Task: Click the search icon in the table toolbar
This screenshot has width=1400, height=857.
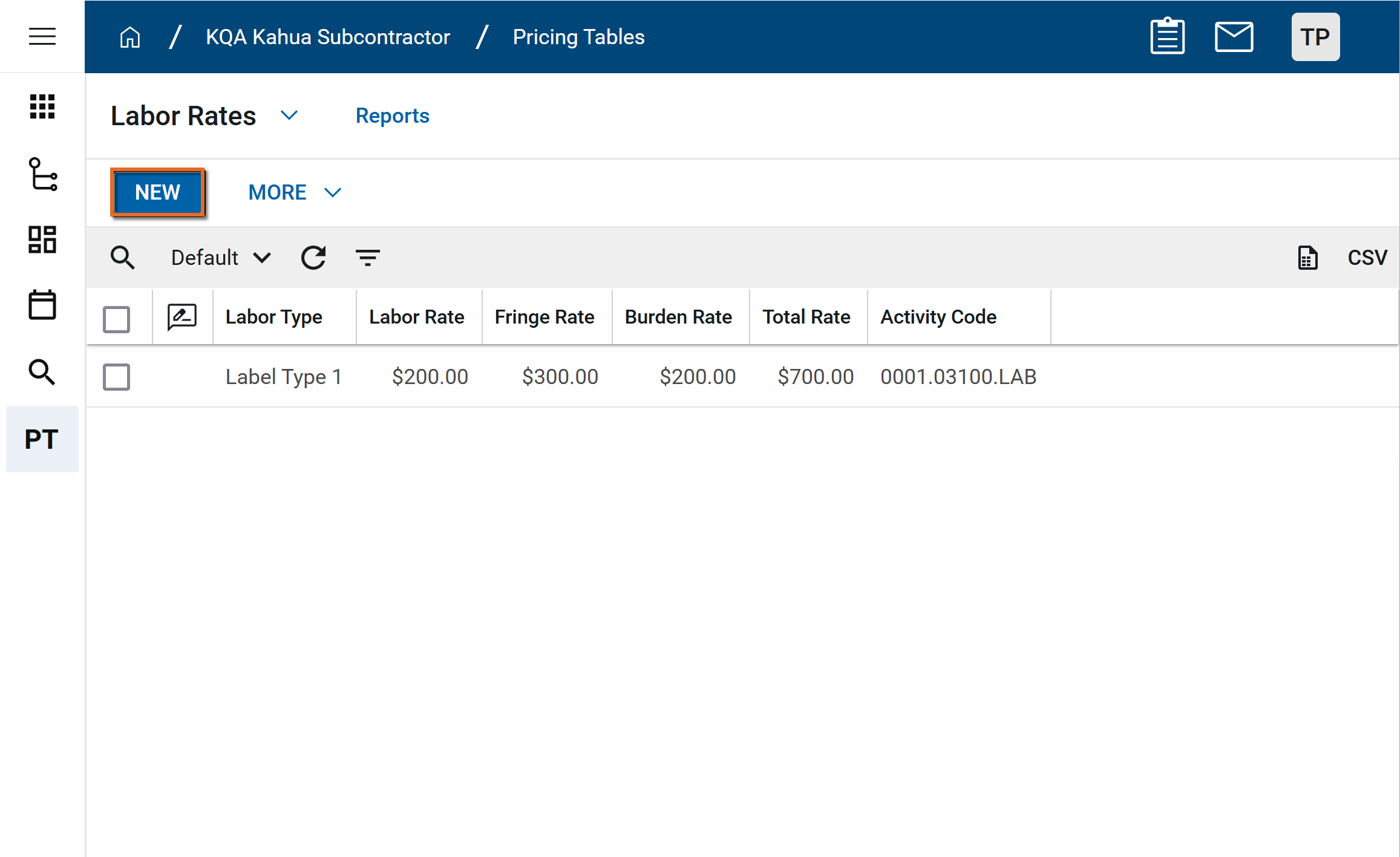Action: coord(122,258)
